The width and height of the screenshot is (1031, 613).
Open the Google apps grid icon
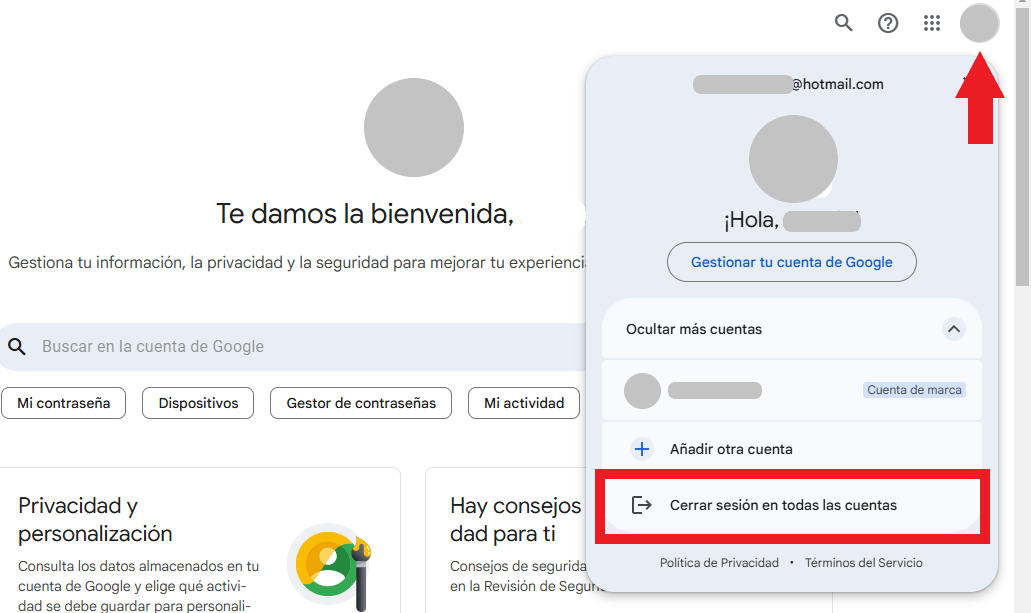pos(932,23)
